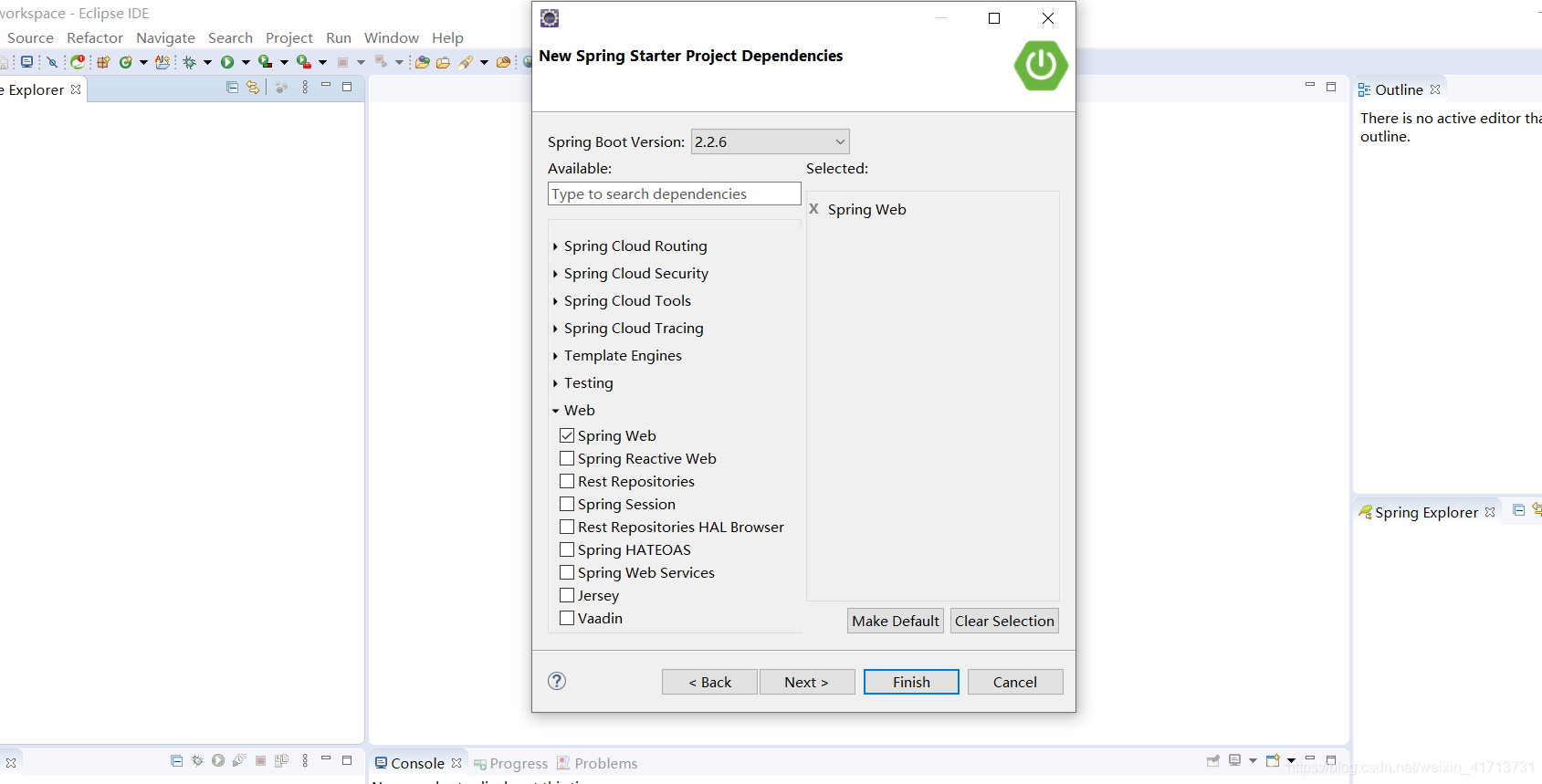Maximize the Explorer panel
This screenshot has height=784, width=1542.
tap(347, 87)
